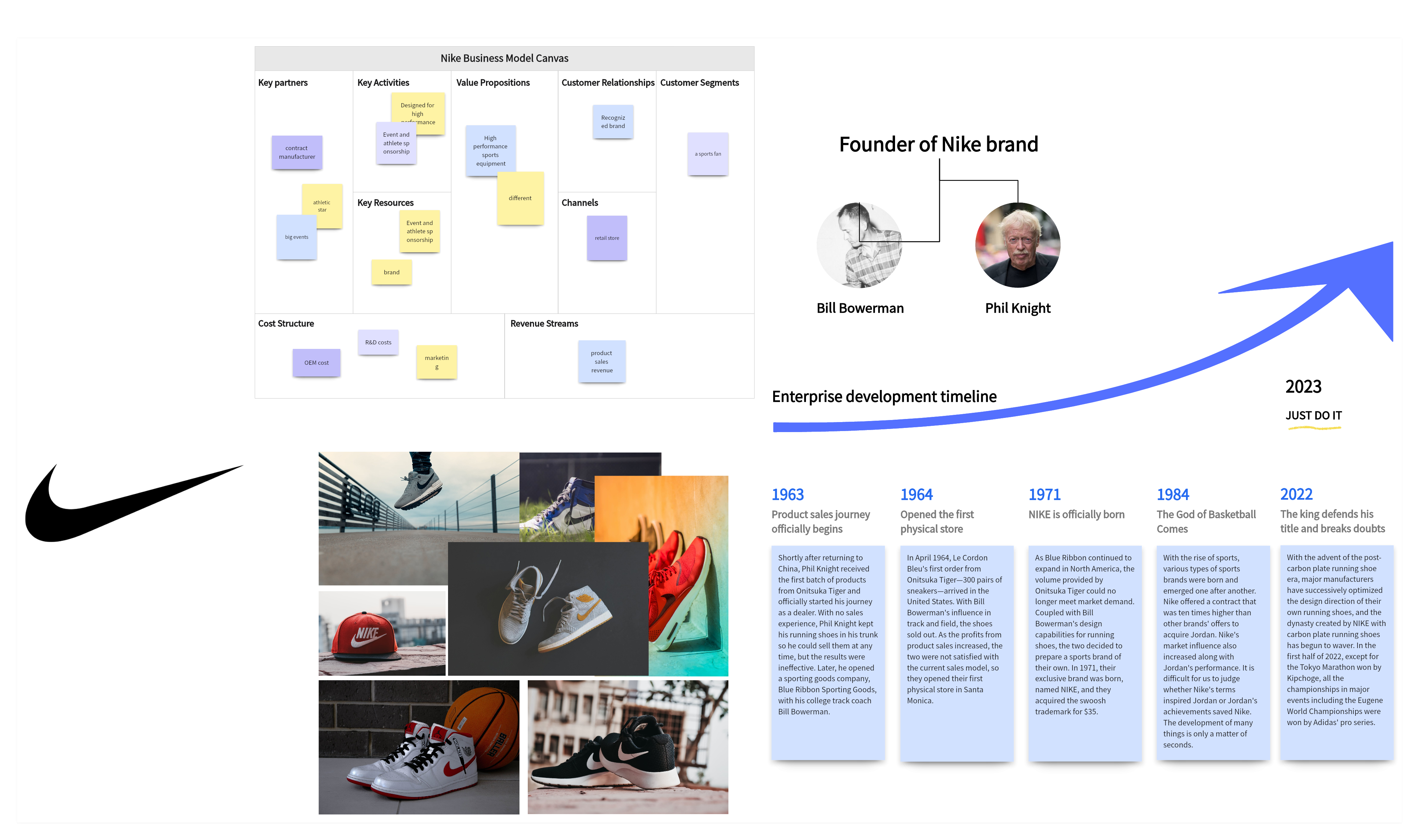This screenshot has width=1419, height=840.
Task: Select the 1971 description card
Action: pyautogui.click(x=1085, y=653)
